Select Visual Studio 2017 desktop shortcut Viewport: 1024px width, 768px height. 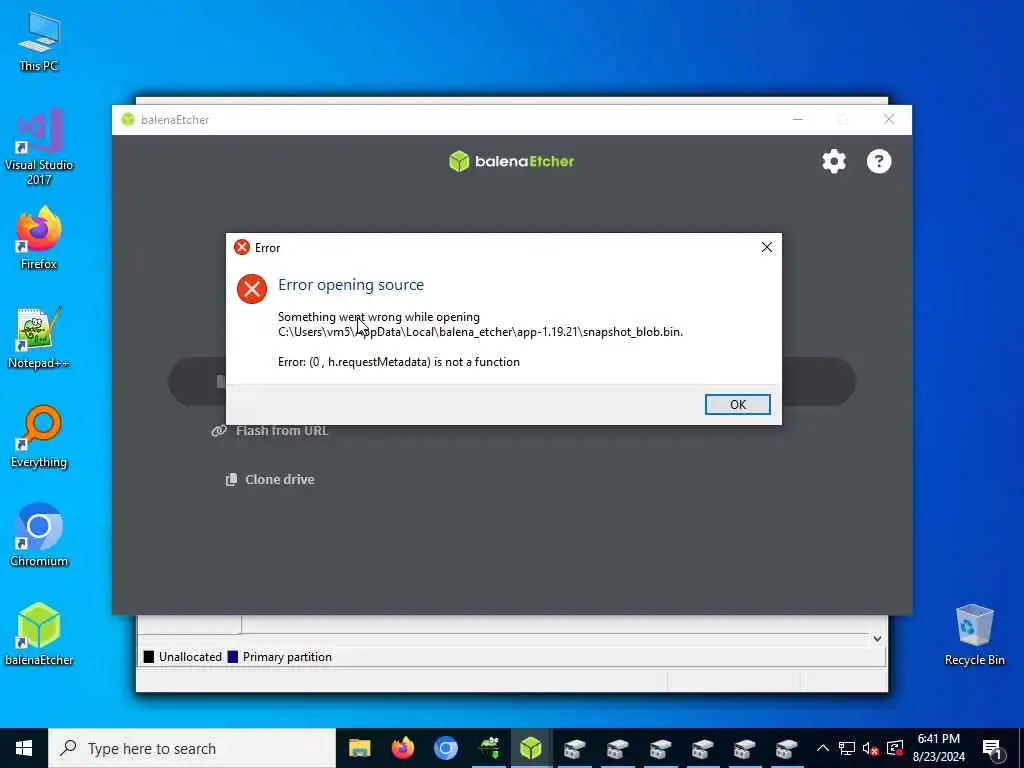tap(39, 147)
